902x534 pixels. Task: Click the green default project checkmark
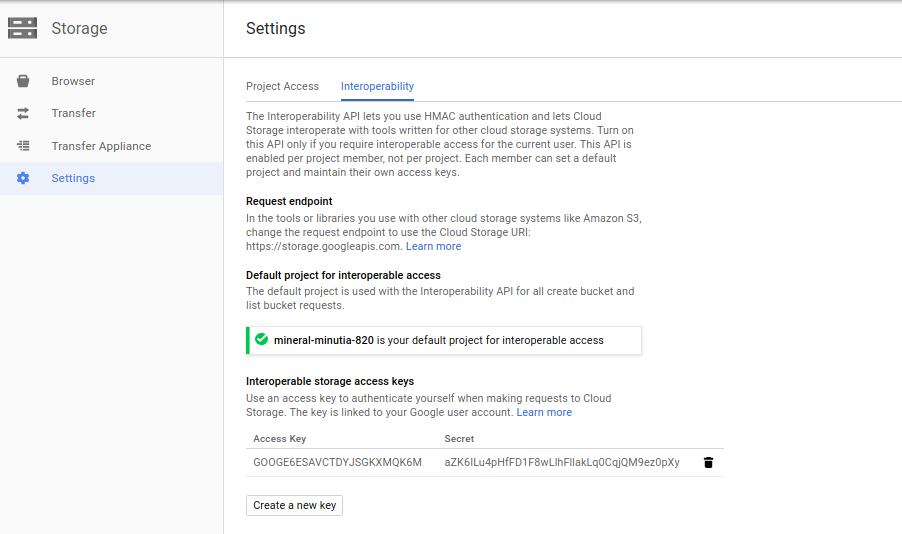click(261, 340)
